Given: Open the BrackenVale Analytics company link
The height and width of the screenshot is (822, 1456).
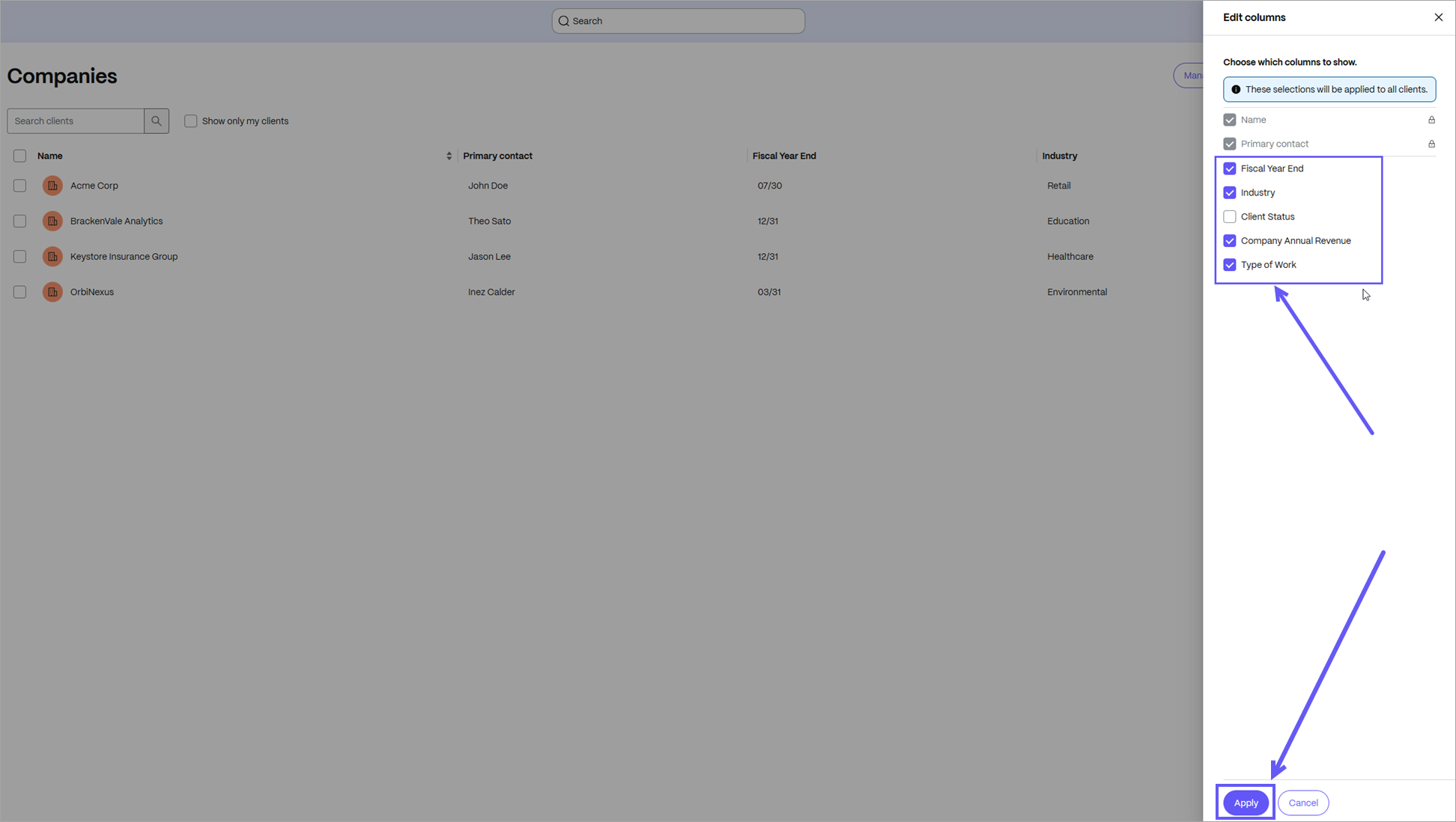Looking at the screenshot, I should click(116, 221).
